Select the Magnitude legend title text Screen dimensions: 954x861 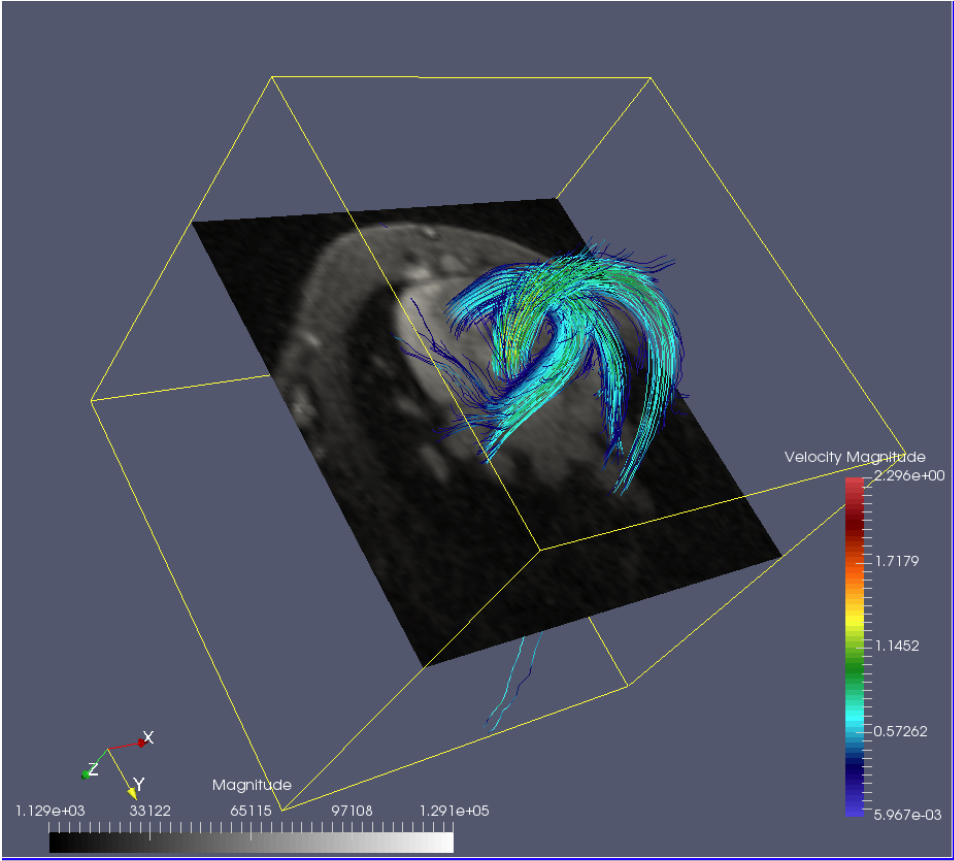(252, 785)
